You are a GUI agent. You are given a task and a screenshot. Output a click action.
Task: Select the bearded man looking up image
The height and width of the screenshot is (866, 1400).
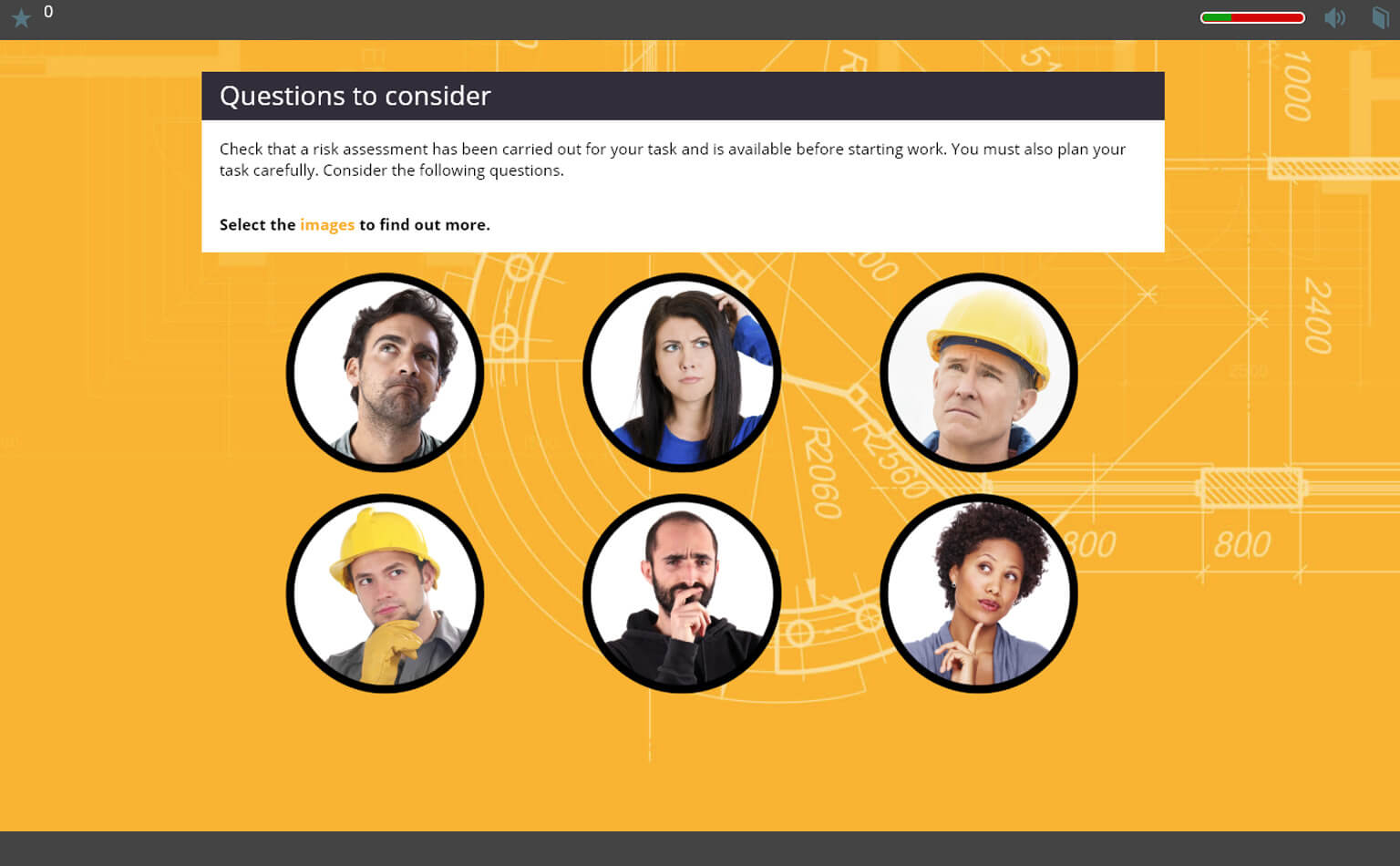tap(385, 372)
